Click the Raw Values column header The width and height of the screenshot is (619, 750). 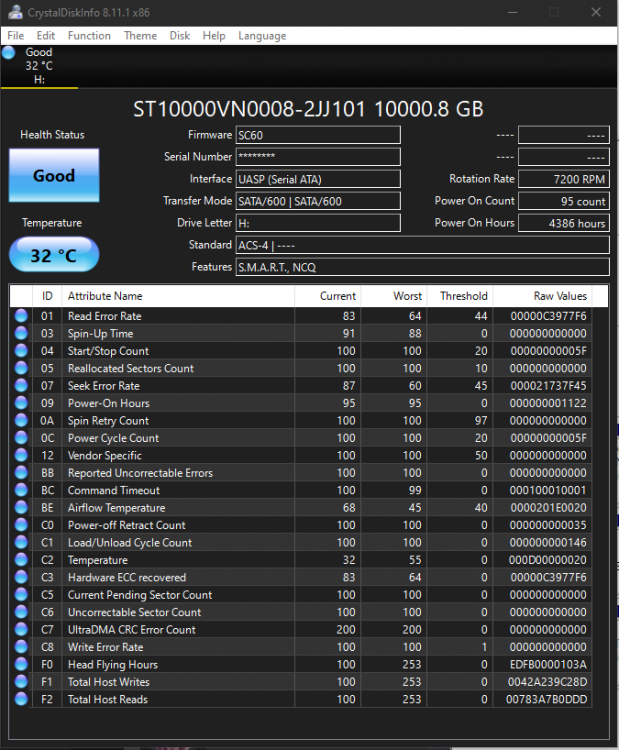pyautogui.click(x=542, y=296)
